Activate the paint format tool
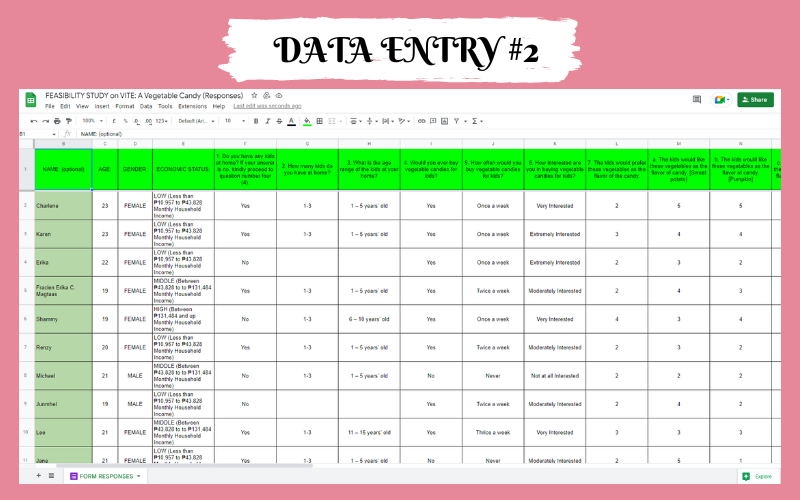Image resolution: width=800 pixels, height=500 pixels. 69,121
